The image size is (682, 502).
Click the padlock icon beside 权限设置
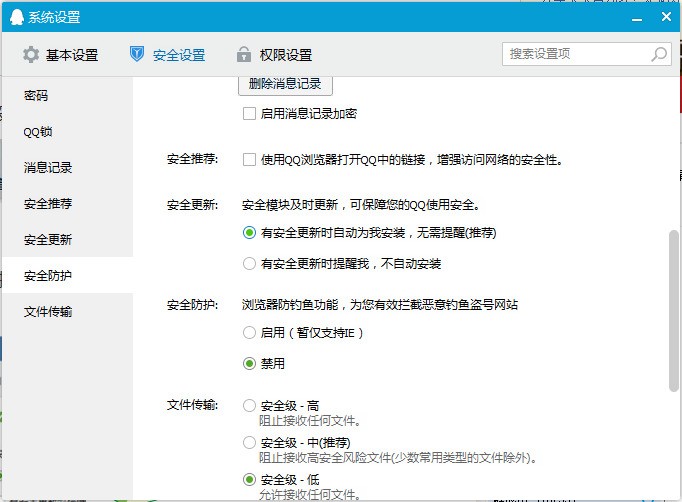click(x=244, y=54)
